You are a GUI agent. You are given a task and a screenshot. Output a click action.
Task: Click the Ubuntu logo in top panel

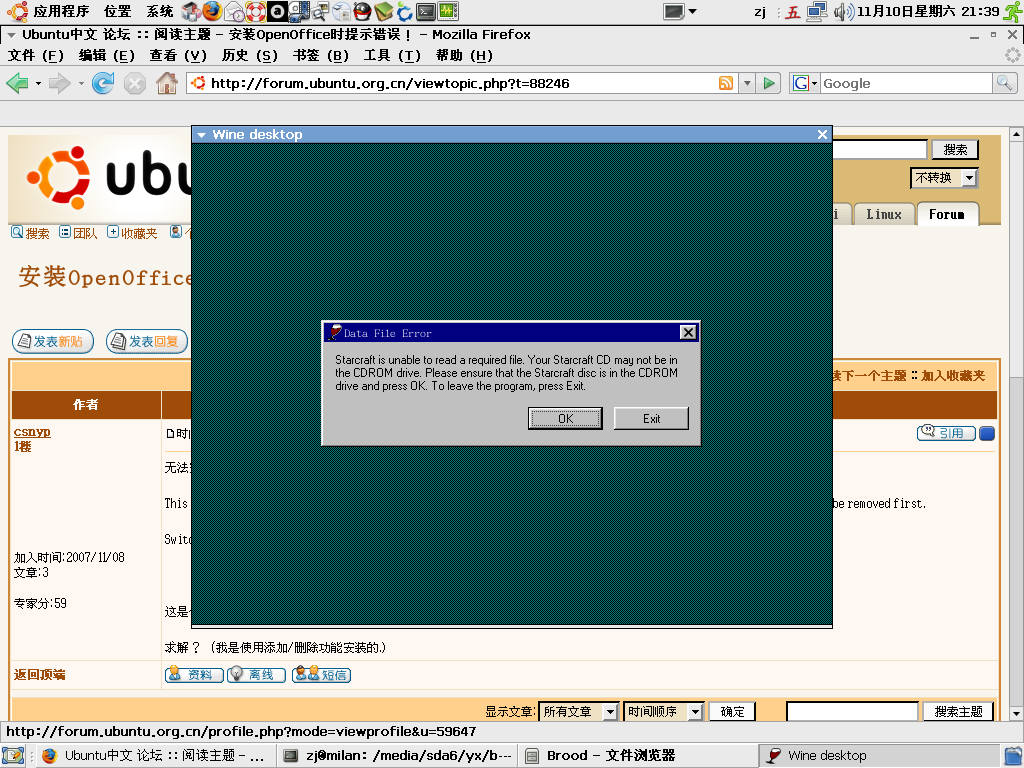(16, 11)
